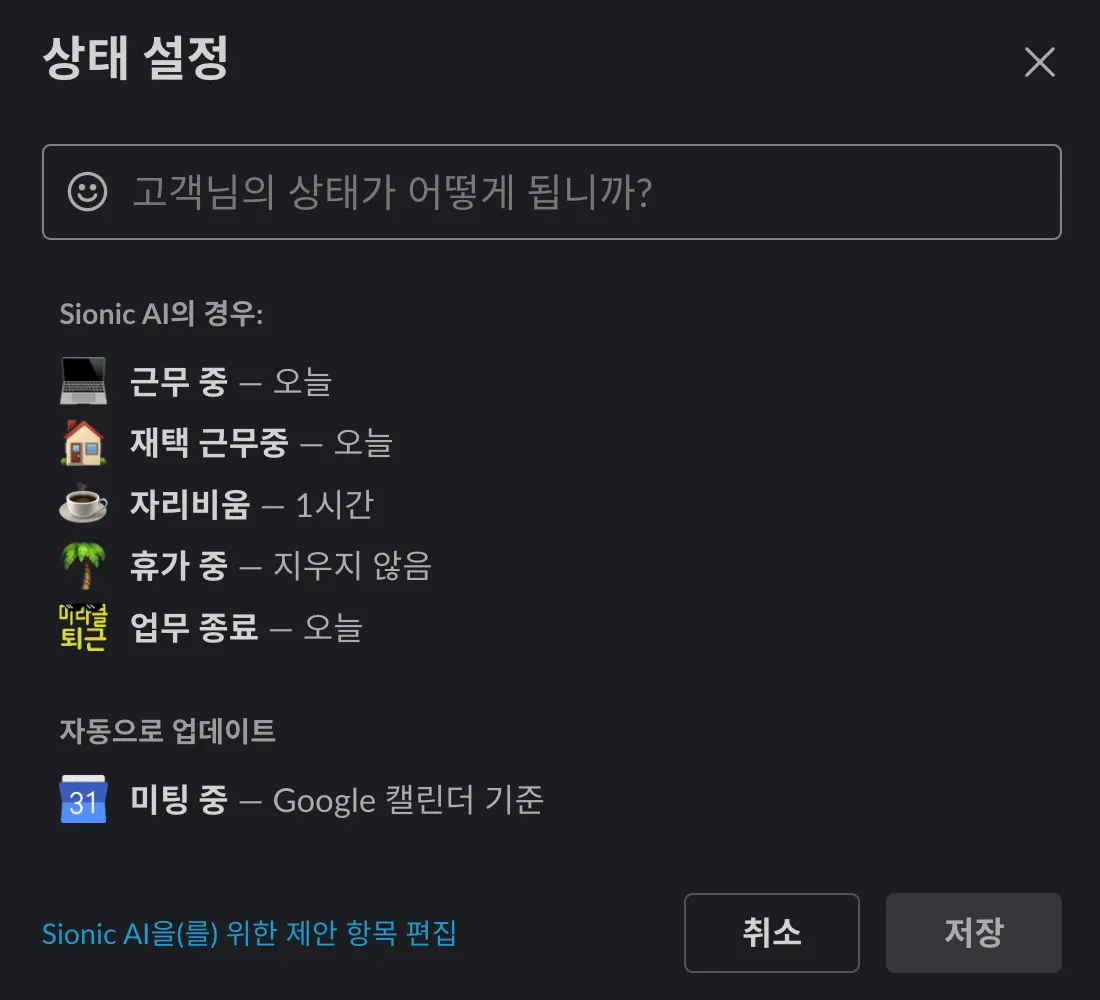Image resolution: width=1100 pixels, height=1000 pixels.
Task: Select the 업무 종료 status label
Action: (194, 628)
